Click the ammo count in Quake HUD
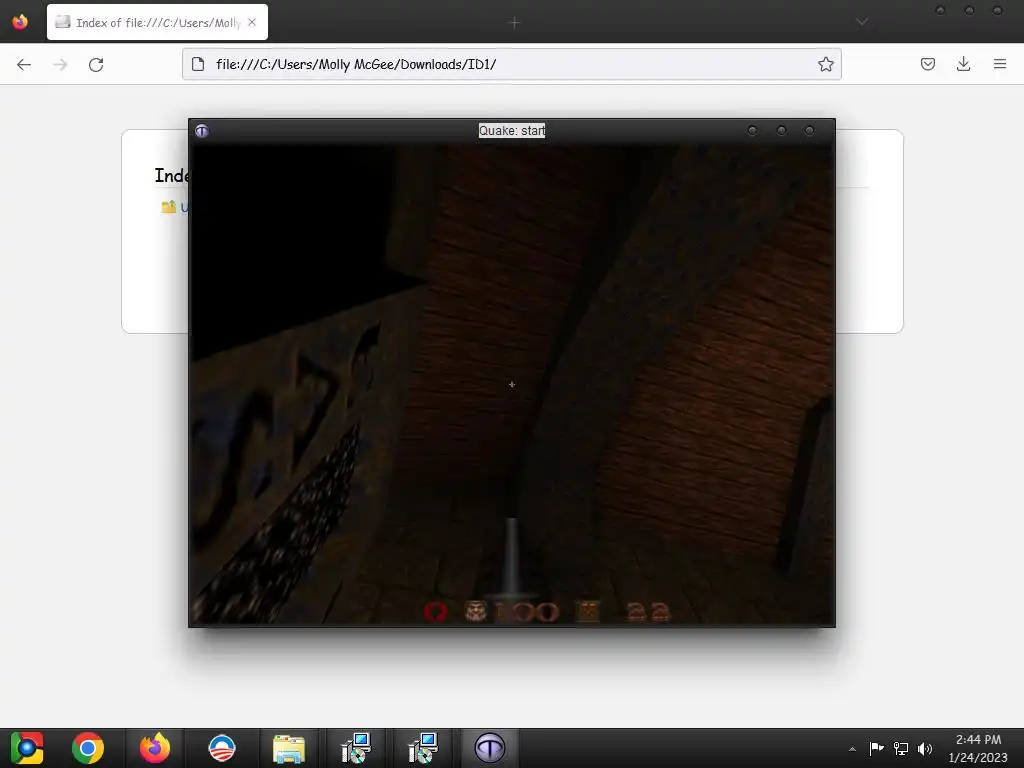Screen dimensions: 1024x768 pyautogui.click(x=648, y=612)
